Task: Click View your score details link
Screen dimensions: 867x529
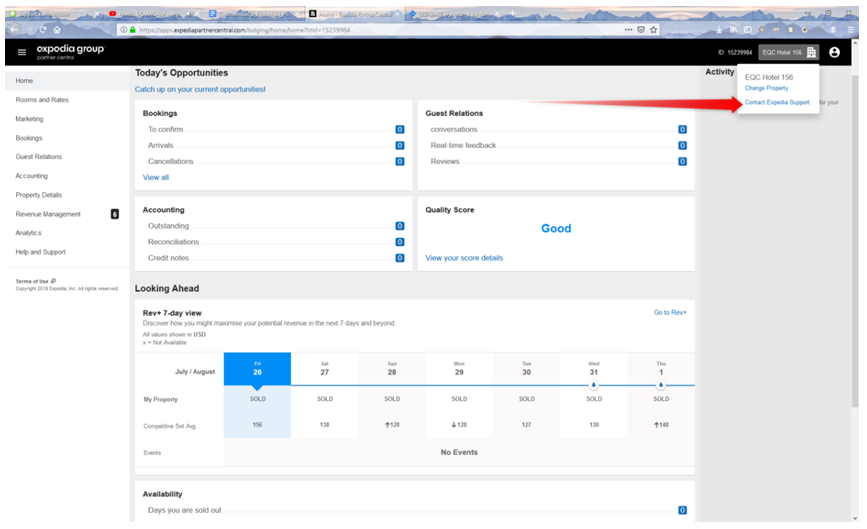Action: pyautogui.click(x=464, y=258)
